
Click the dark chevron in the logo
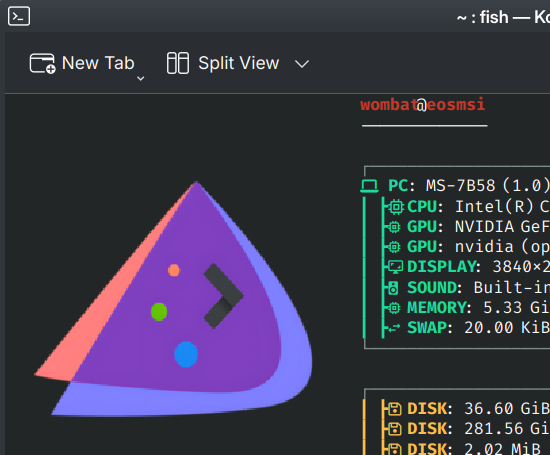tap(223, 296)
